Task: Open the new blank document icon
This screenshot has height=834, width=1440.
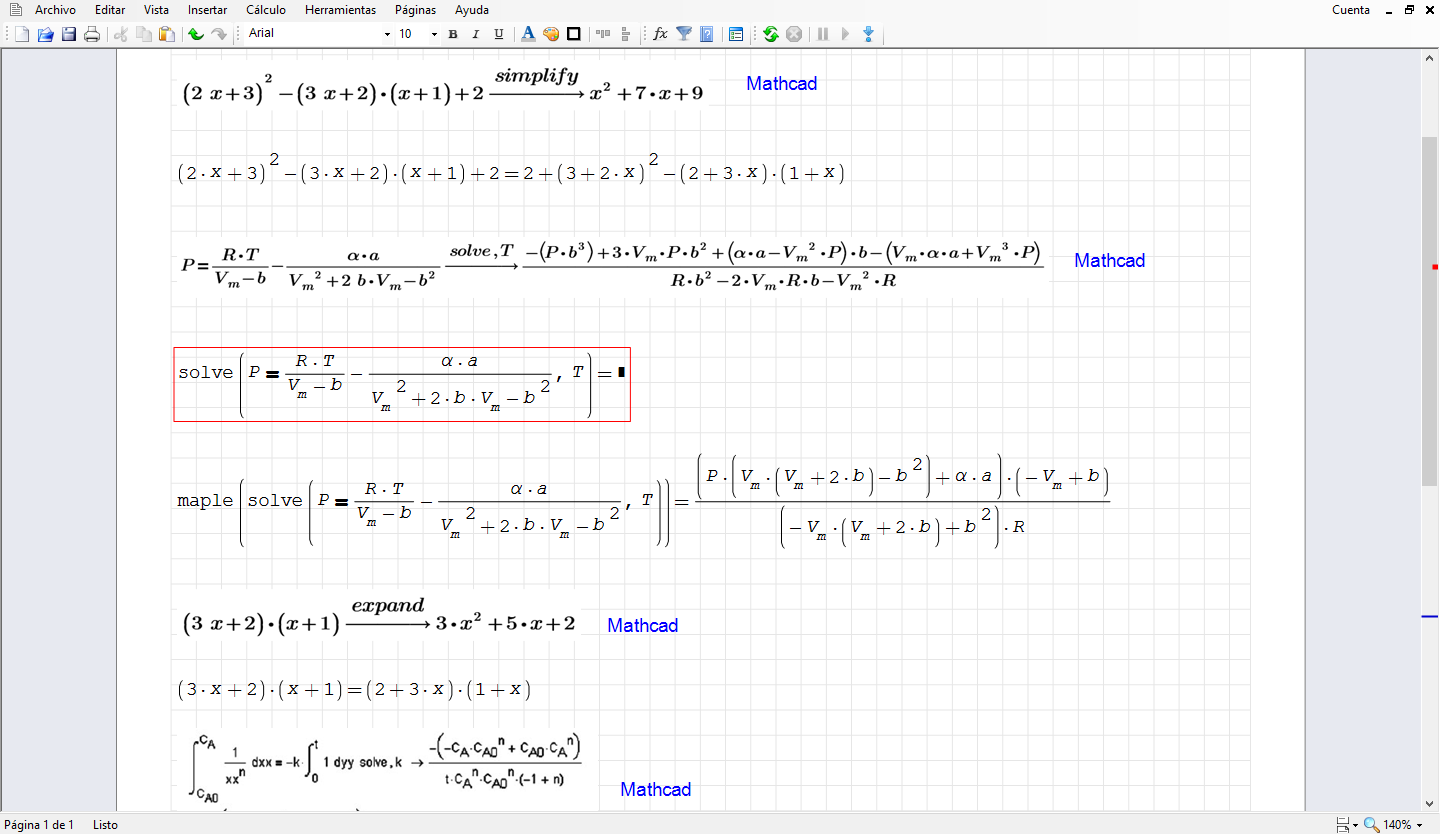Action: 22,34
